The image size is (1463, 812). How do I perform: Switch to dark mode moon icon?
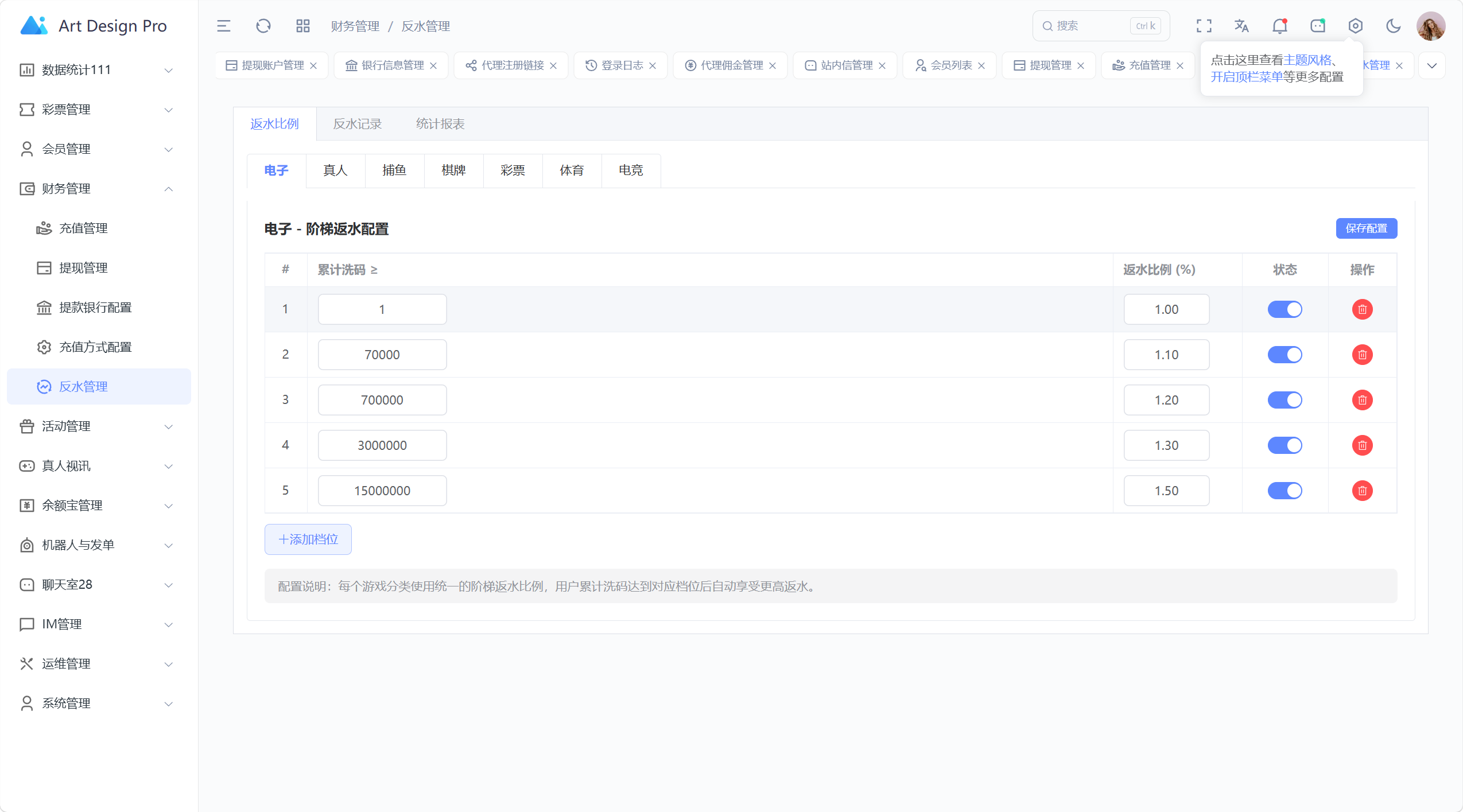[1393, 26]
